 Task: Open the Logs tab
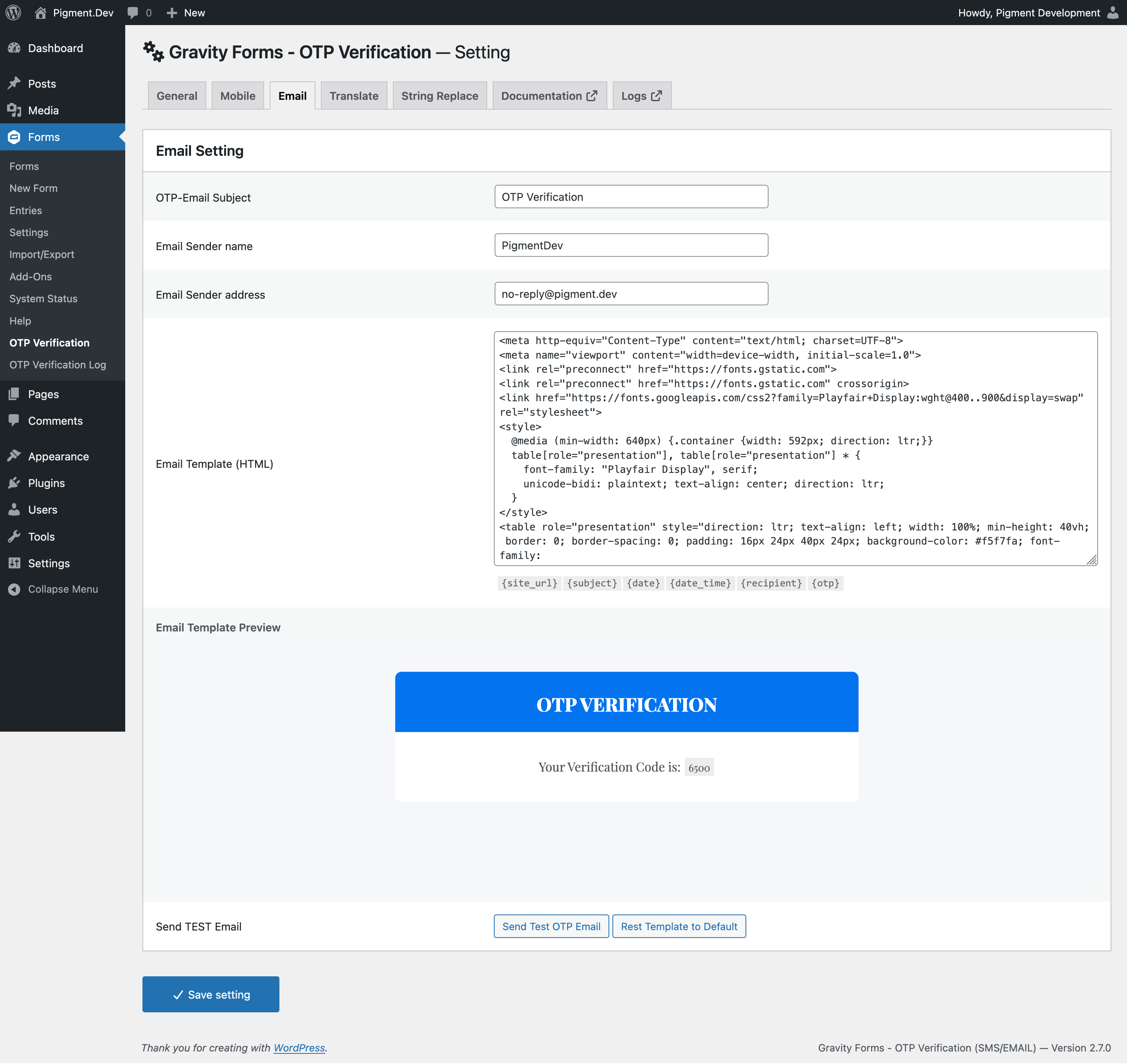[642, 95]
